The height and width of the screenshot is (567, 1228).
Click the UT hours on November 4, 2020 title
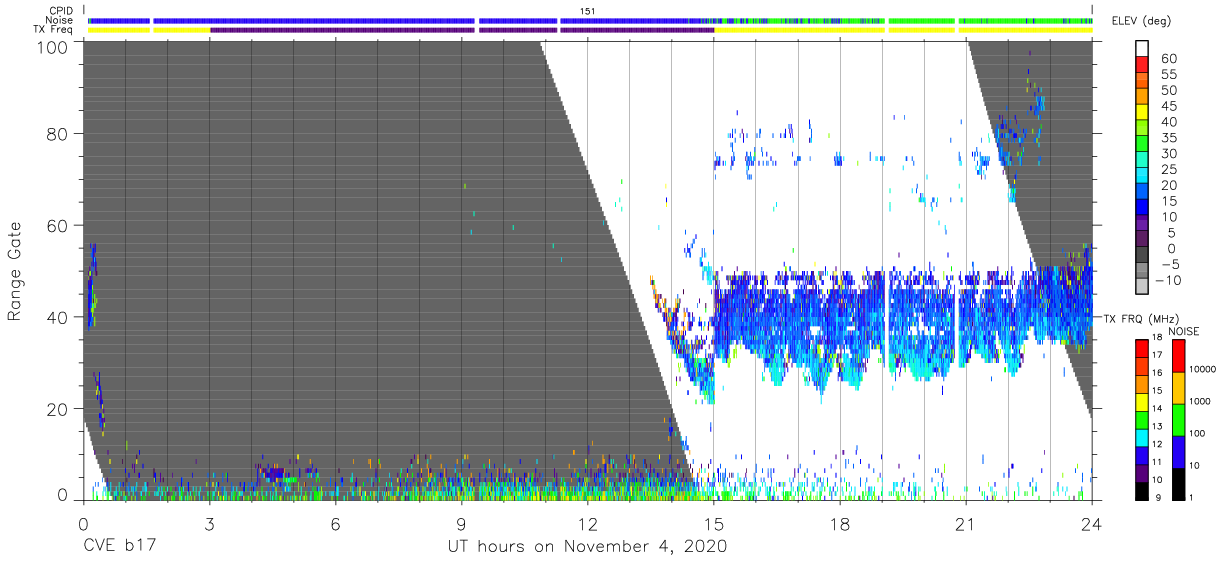point(587,546)
